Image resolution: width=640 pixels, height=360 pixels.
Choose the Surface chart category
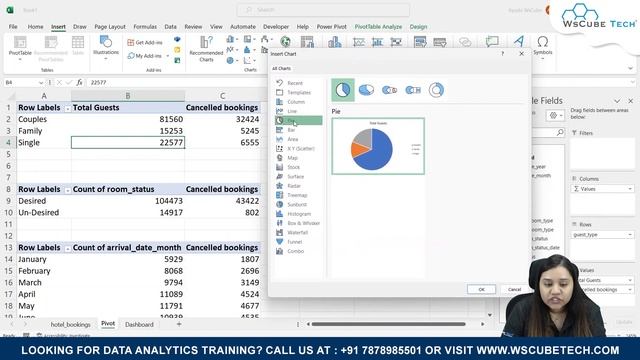pyautogui.click(x=295, y=177)
